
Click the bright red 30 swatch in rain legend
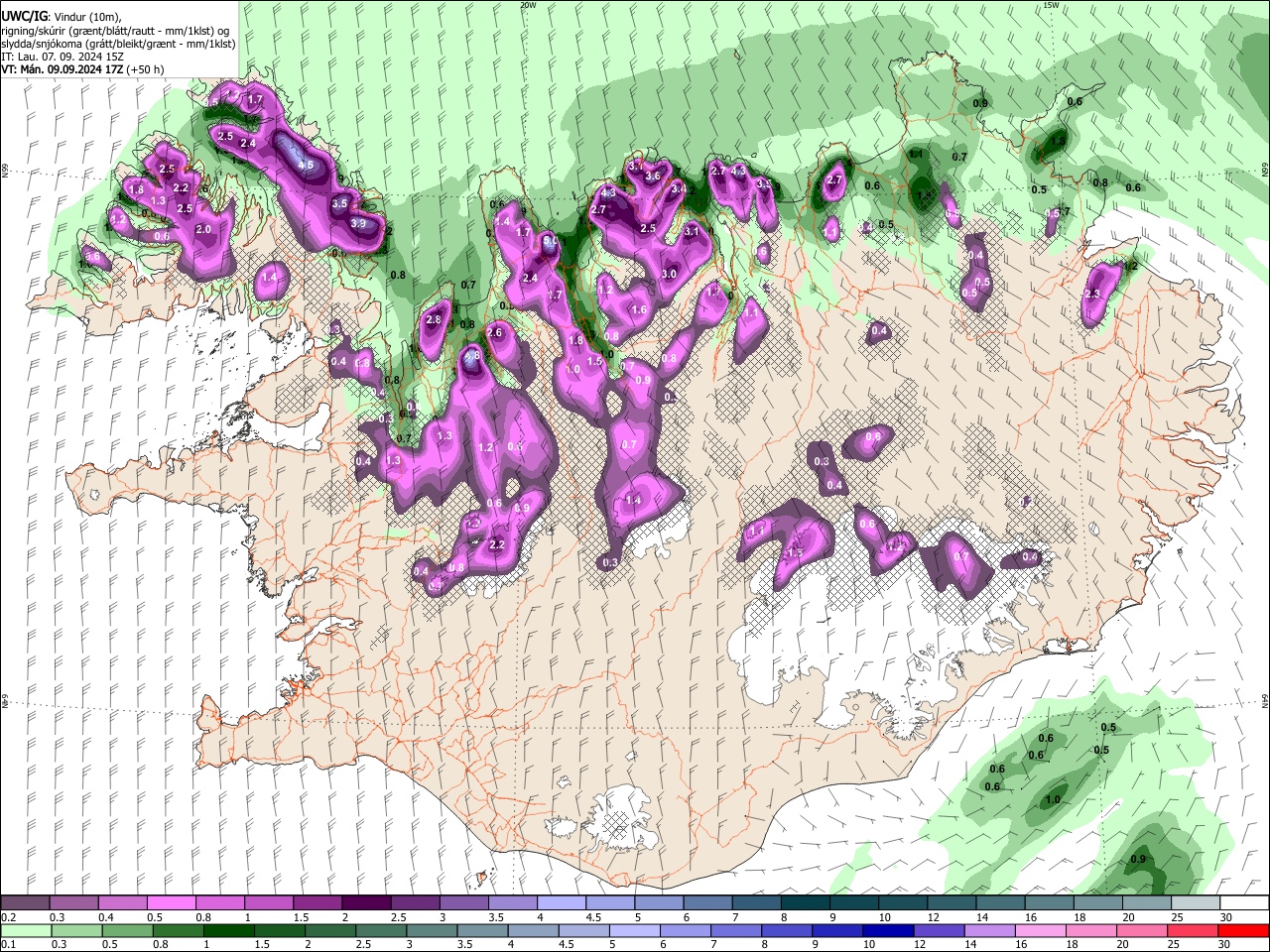[1244, 930]
